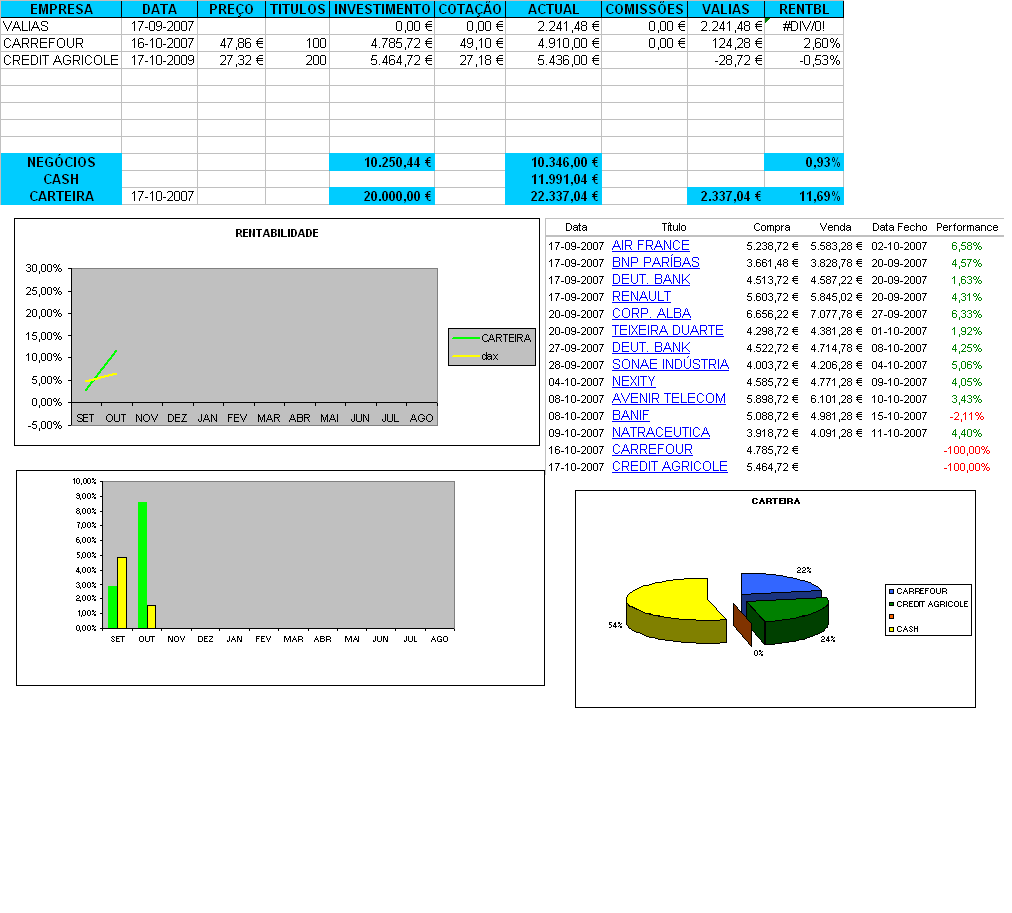The height and width of the screenshot is (913, 1012).
Task: Click the 27,32 € price cell
Action: click(x=231, y=60)
